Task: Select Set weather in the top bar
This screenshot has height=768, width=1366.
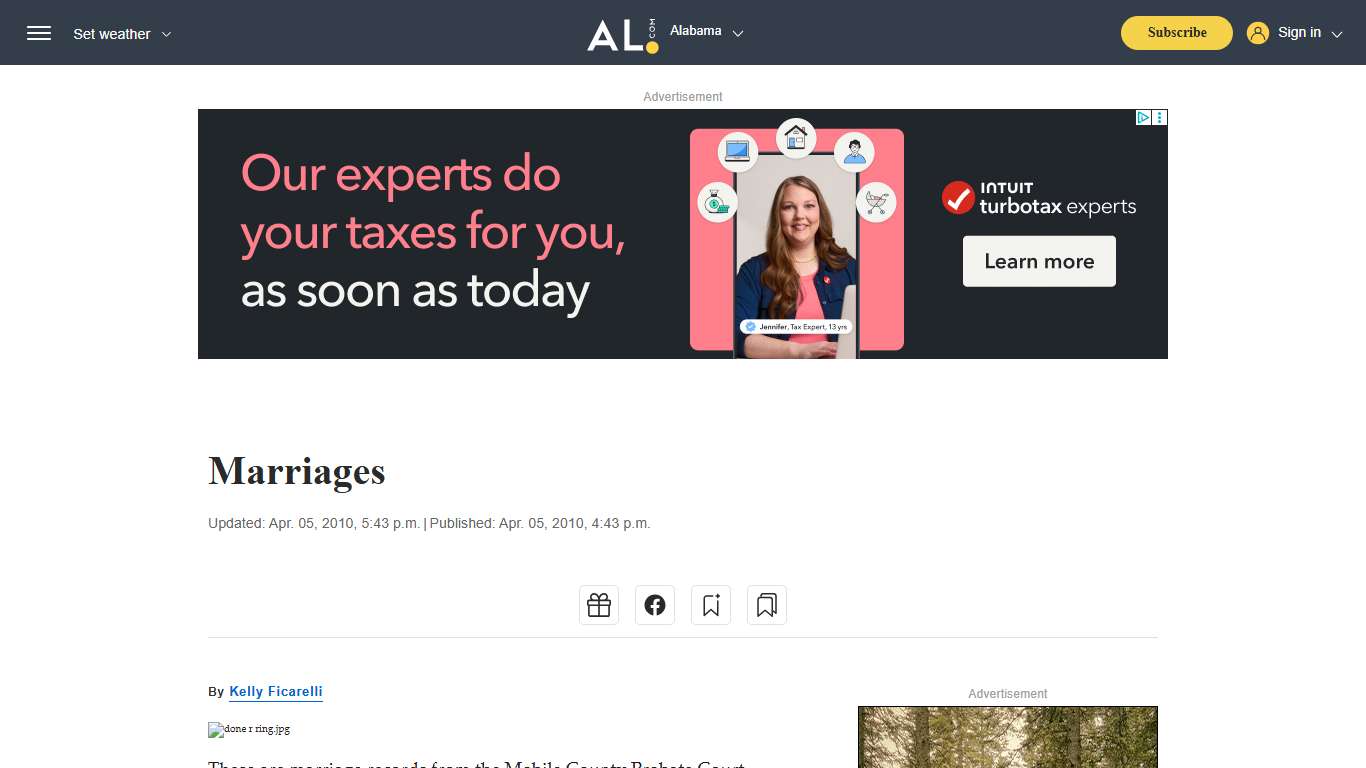Action: point(111,33)
